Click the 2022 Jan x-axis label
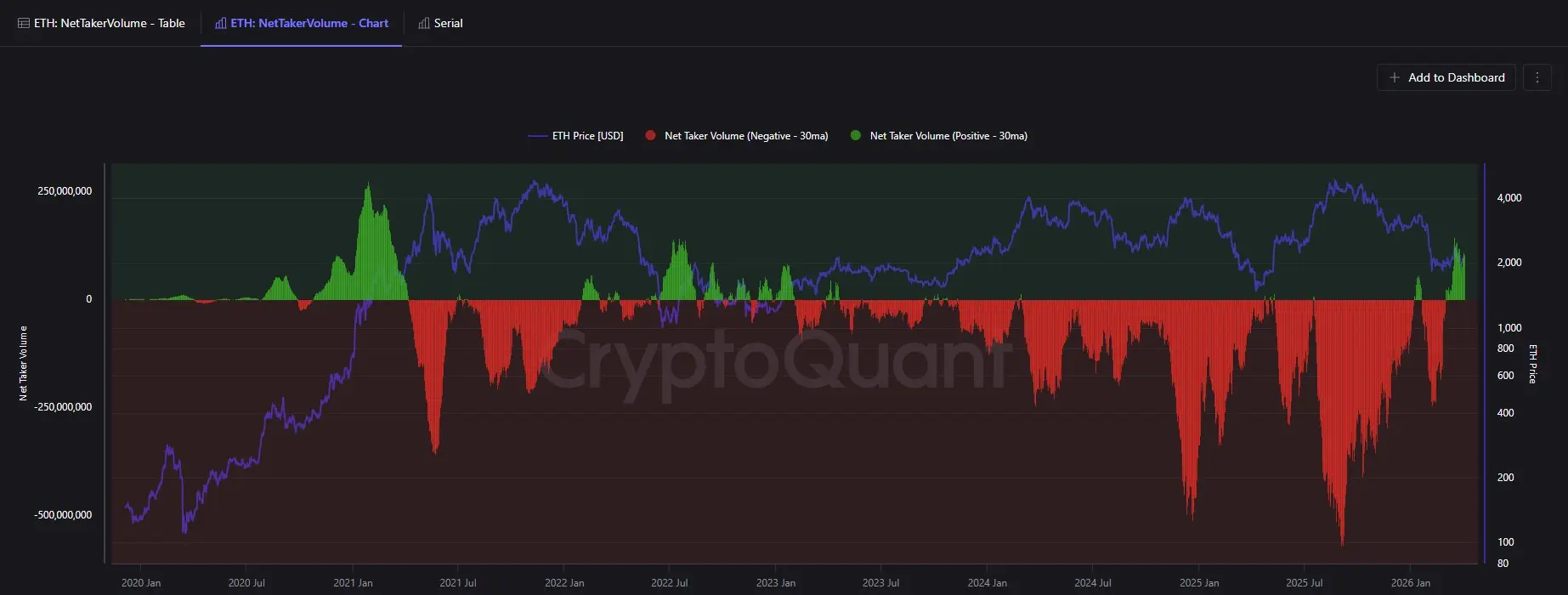Image resolution: width=1568 pixels, height=595 pixels. pos(564,583)
